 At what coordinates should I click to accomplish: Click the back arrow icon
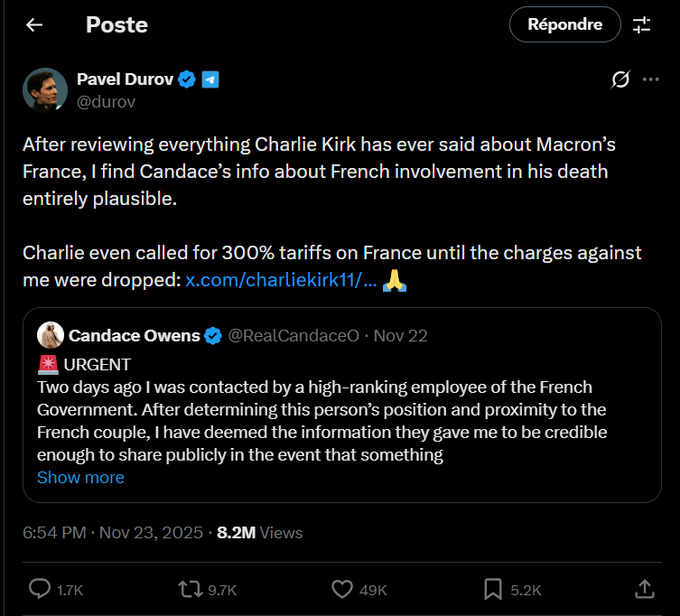pos(34,25)
